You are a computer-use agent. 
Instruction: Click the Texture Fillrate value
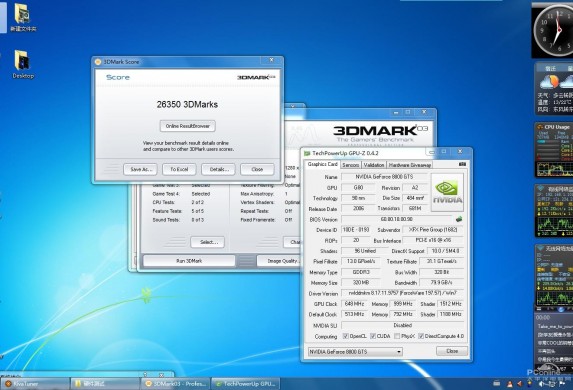tap(441, 261)
